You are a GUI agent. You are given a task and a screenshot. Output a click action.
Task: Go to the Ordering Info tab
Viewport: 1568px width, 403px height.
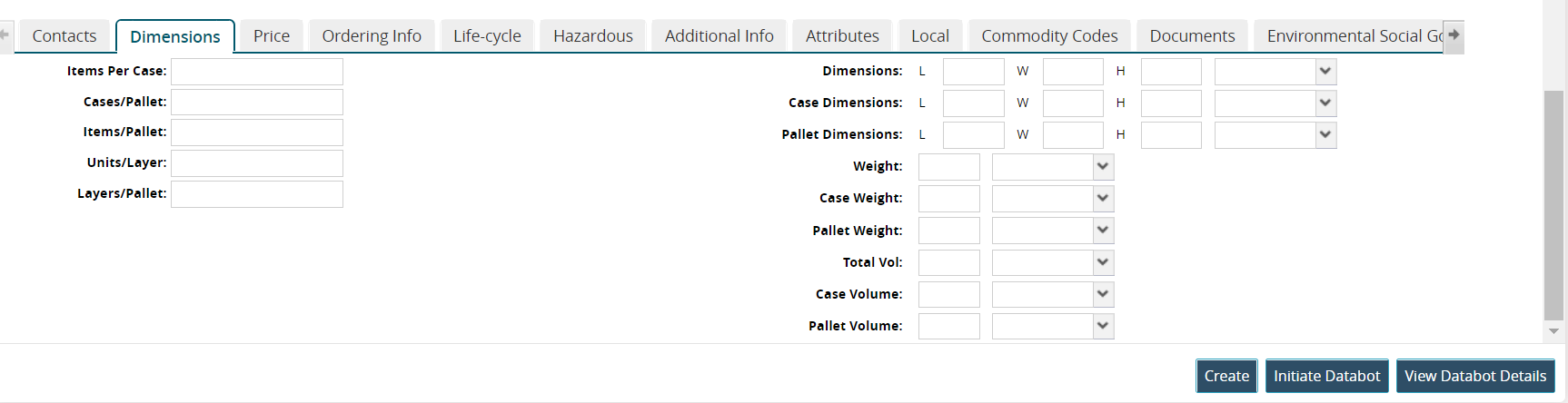[372, 36]
